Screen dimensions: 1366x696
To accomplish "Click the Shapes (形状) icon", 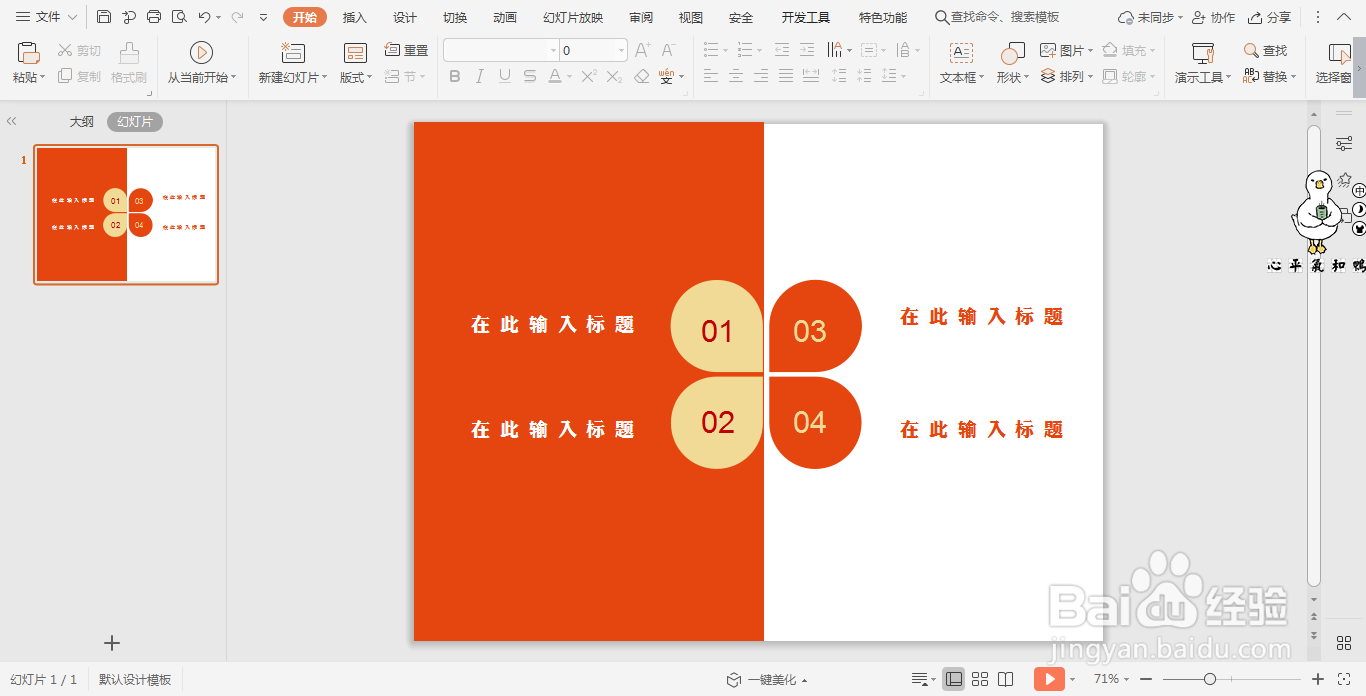I will click(1013, 53).
